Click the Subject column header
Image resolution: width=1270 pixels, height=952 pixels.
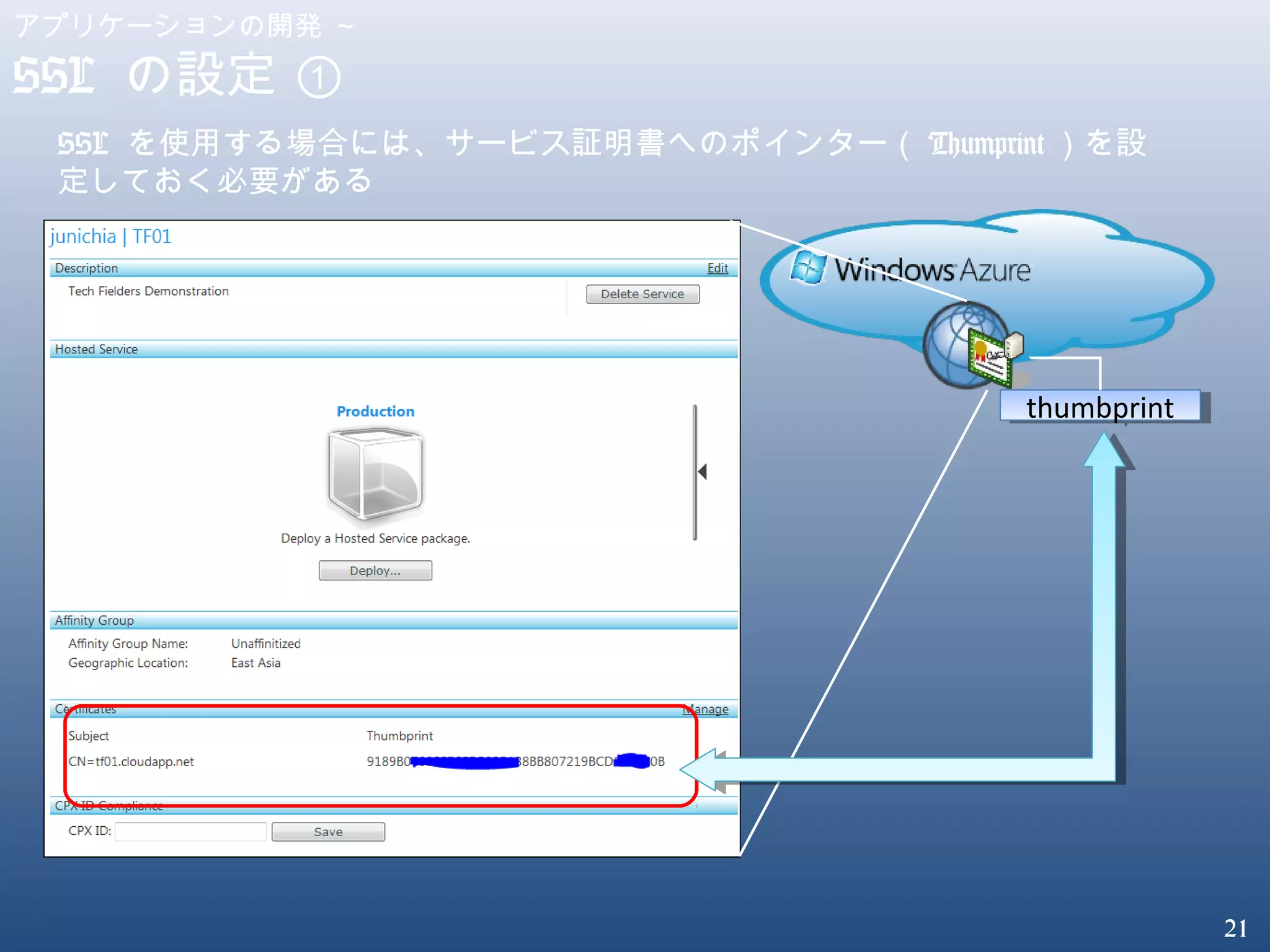coord(89,736)
